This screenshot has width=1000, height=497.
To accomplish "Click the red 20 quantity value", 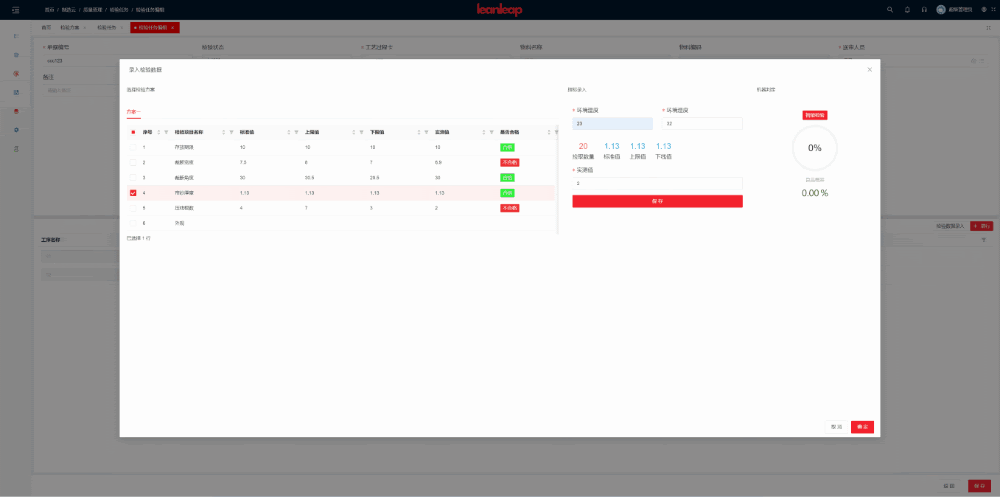I will (x=583, y=146).
